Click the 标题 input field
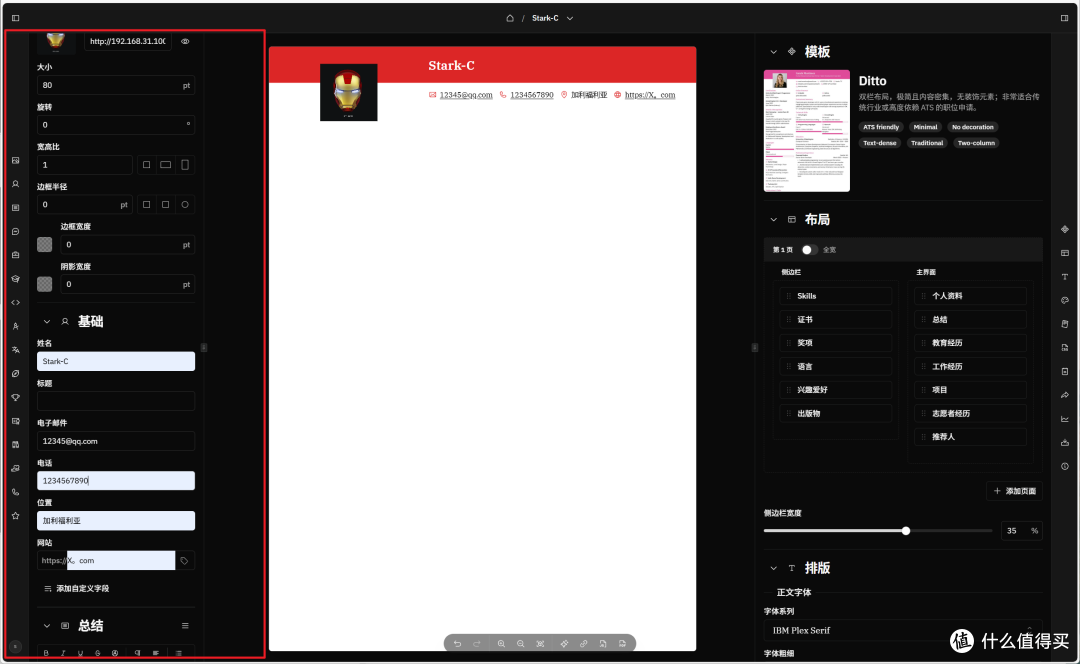The height and width of the screenshot is (664, 1080). (x=116, y=401)
